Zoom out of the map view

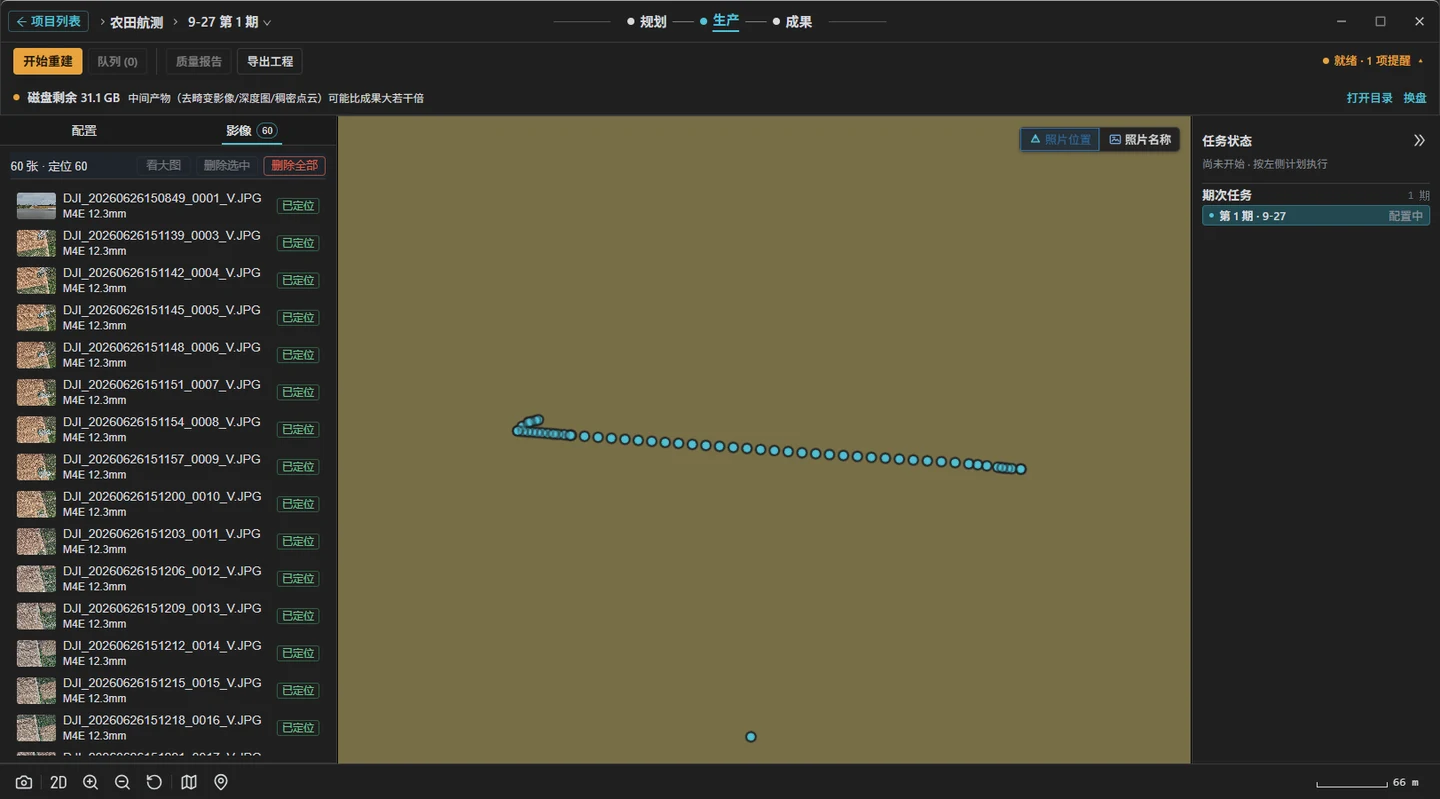(122, 782)
